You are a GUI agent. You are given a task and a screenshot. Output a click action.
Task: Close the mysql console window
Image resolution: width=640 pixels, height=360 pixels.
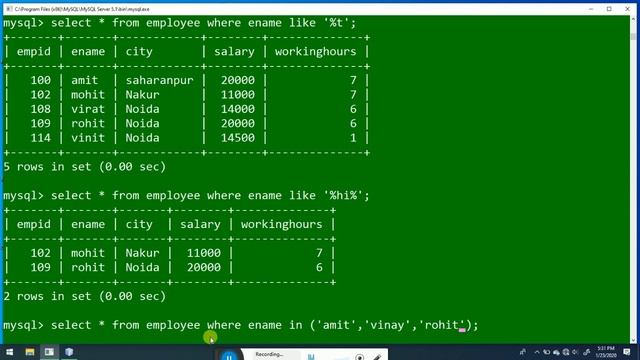627,9
